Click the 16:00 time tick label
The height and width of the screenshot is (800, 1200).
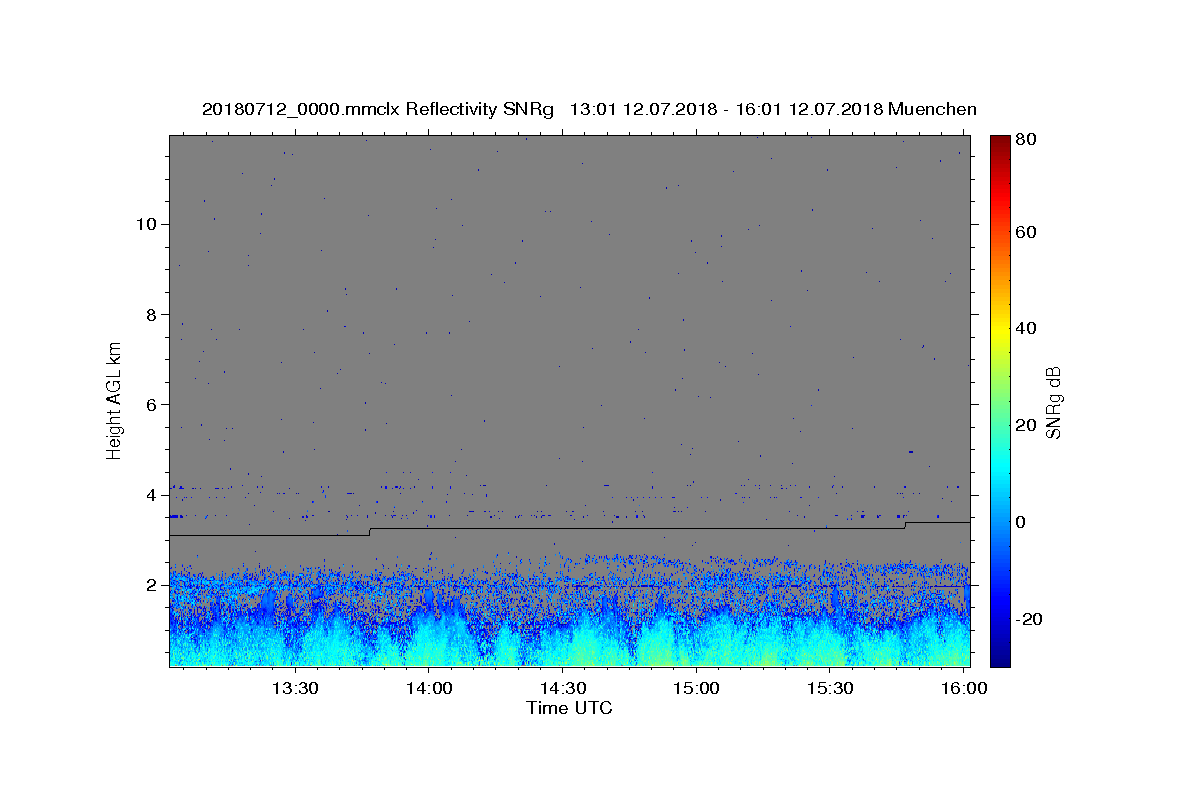[963, 688]
